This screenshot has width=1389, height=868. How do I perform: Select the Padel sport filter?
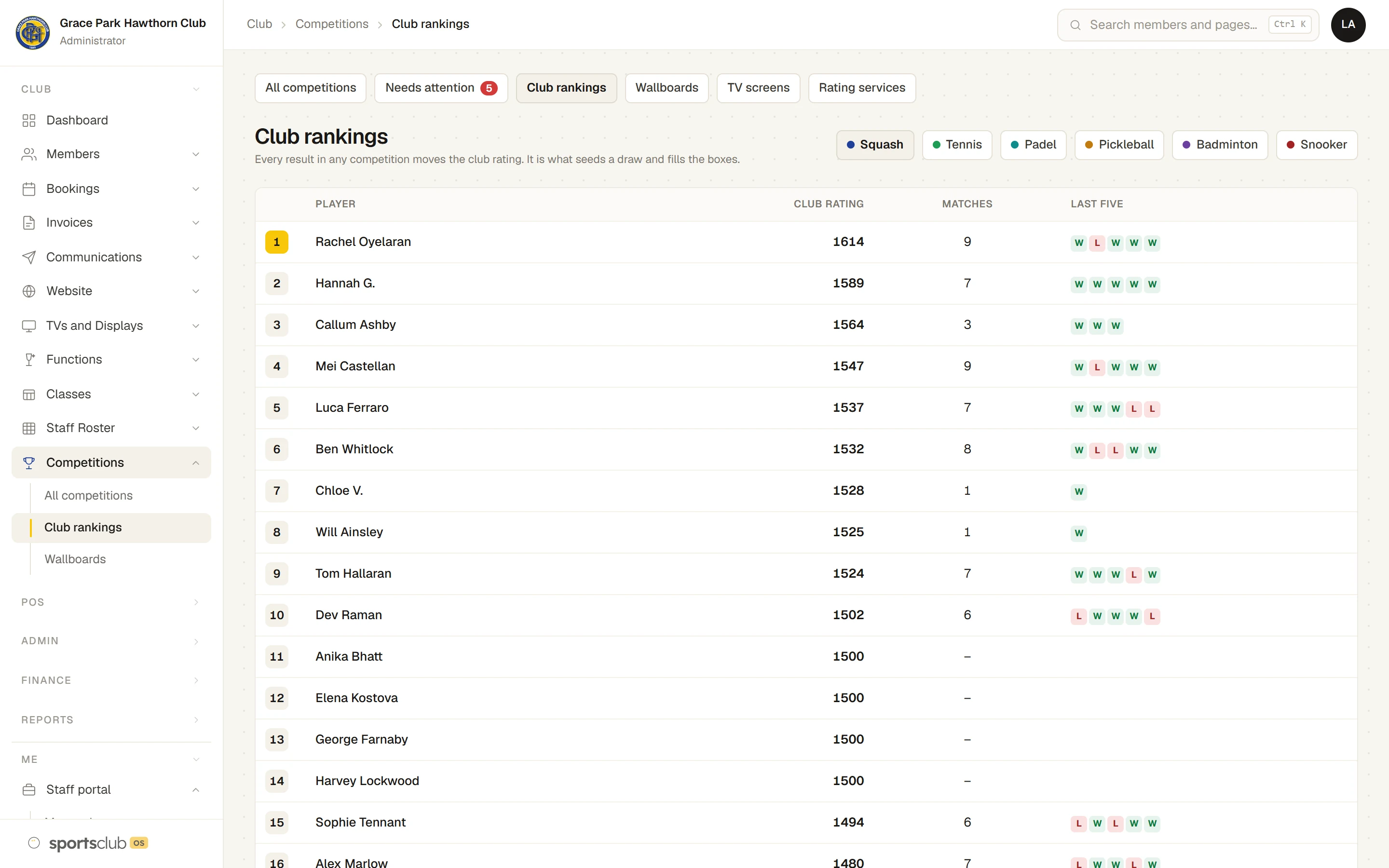1033,145
